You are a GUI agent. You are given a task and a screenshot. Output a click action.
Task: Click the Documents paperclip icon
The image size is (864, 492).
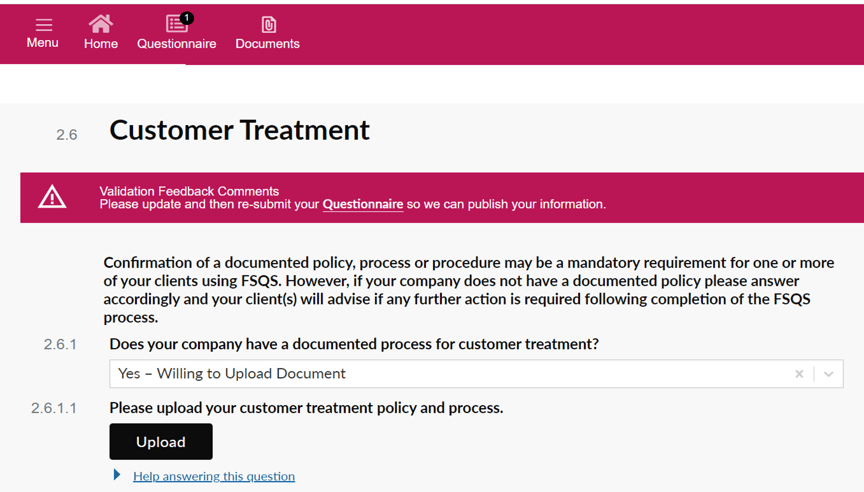pos(268,25)
